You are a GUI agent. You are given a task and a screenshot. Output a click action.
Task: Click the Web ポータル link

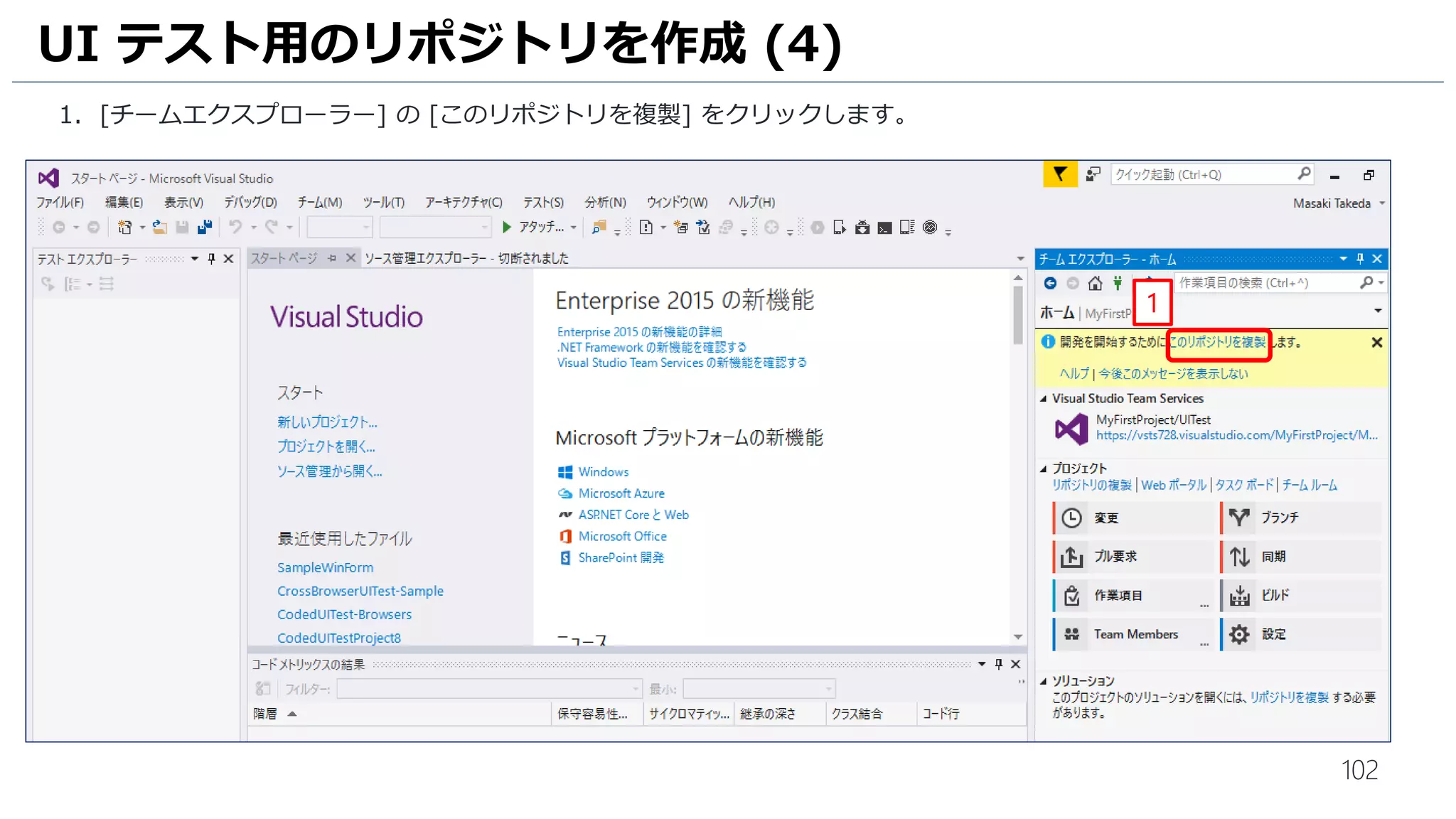(x=1174, y=485)
